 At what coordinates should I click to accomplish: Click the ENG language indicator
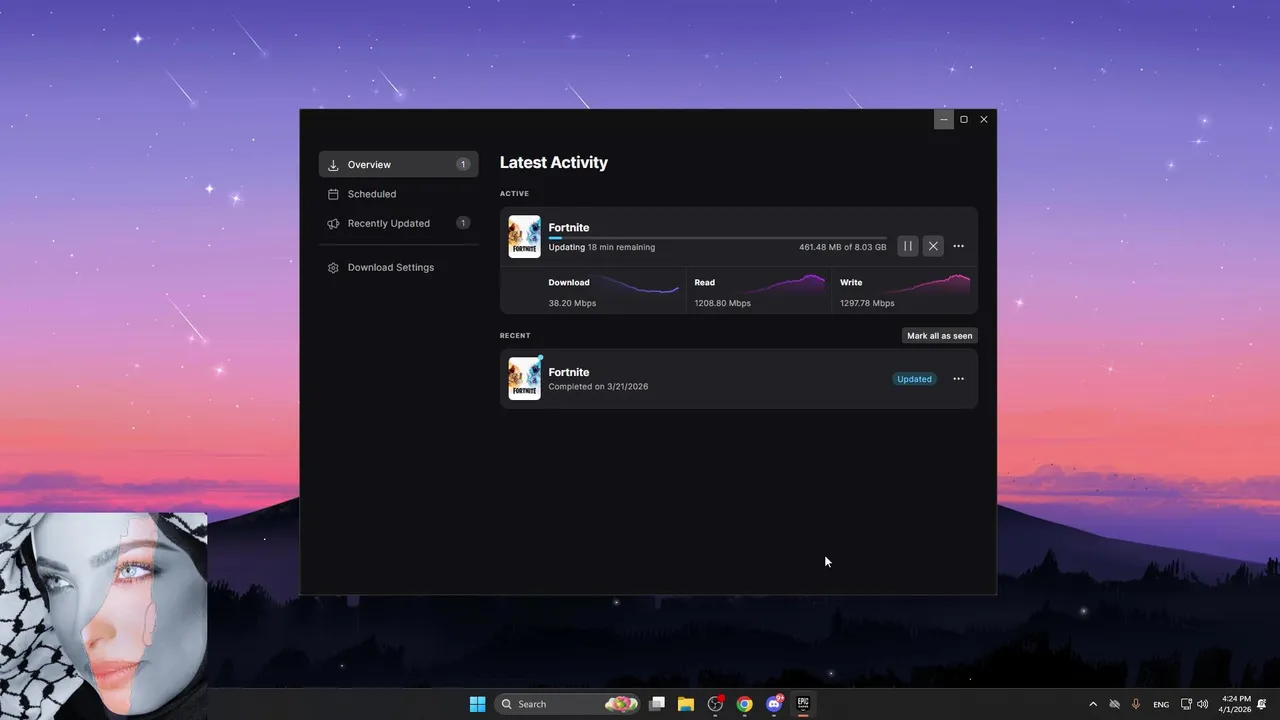pos(1161,704)
